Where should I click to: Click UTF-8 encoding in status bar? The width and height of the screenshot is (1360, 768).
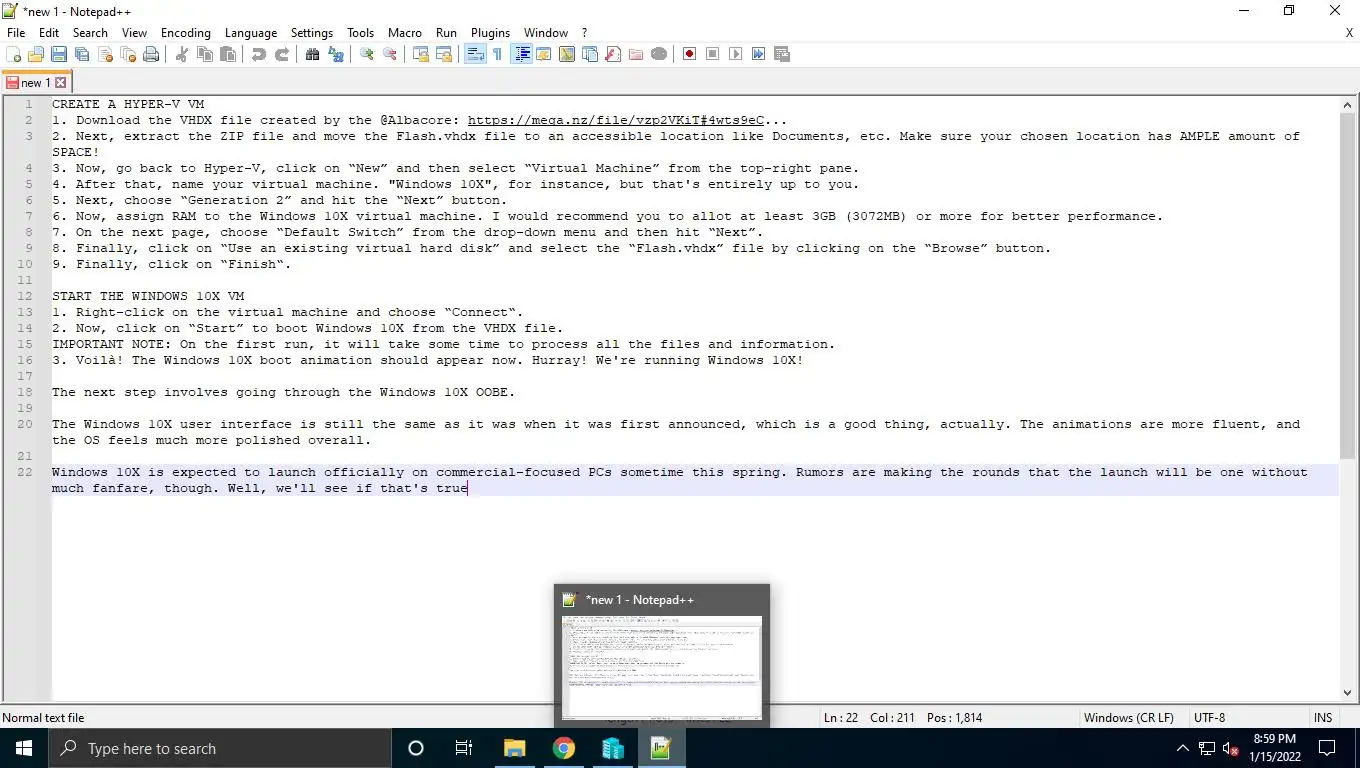(1209, 717)
